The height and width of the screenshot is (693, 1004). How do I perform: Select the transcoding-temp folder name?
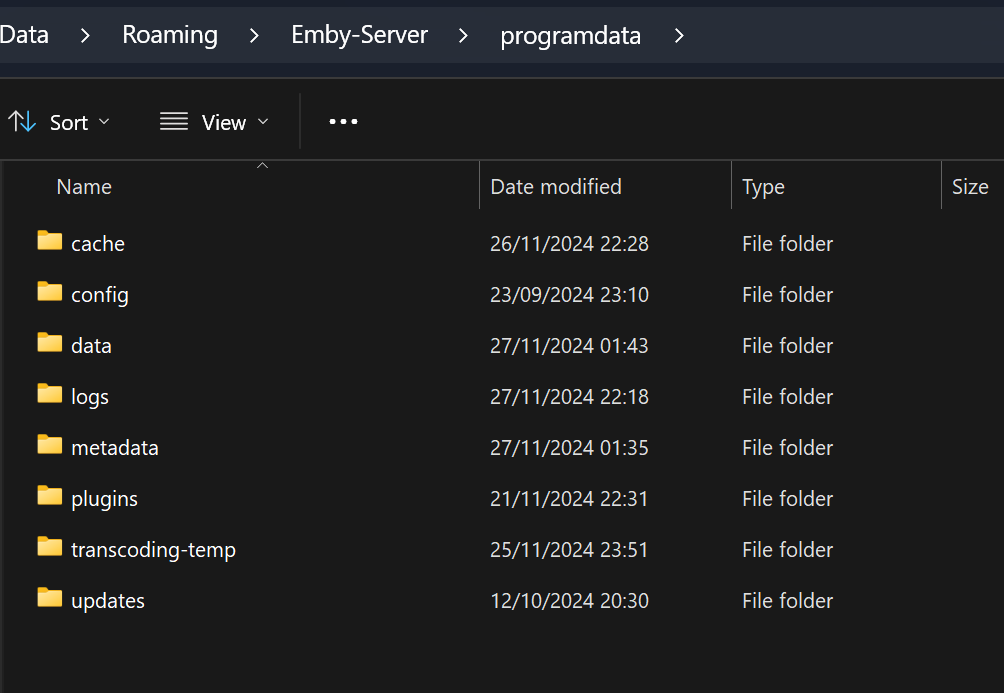pyautogui.click(x=153, y=550)
